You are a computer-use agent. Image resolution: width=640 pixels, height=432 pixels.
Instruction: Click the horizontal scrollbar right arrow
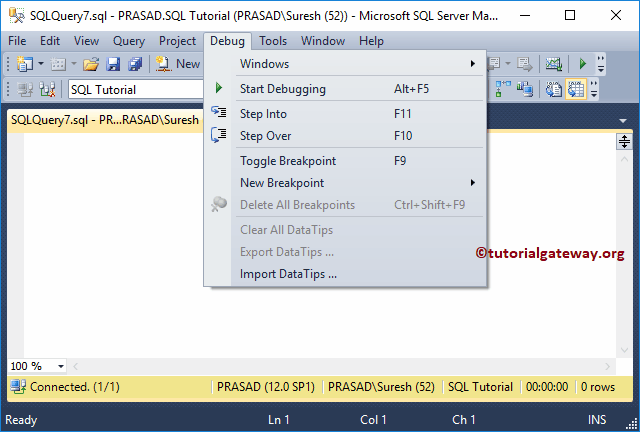(607, 366)
